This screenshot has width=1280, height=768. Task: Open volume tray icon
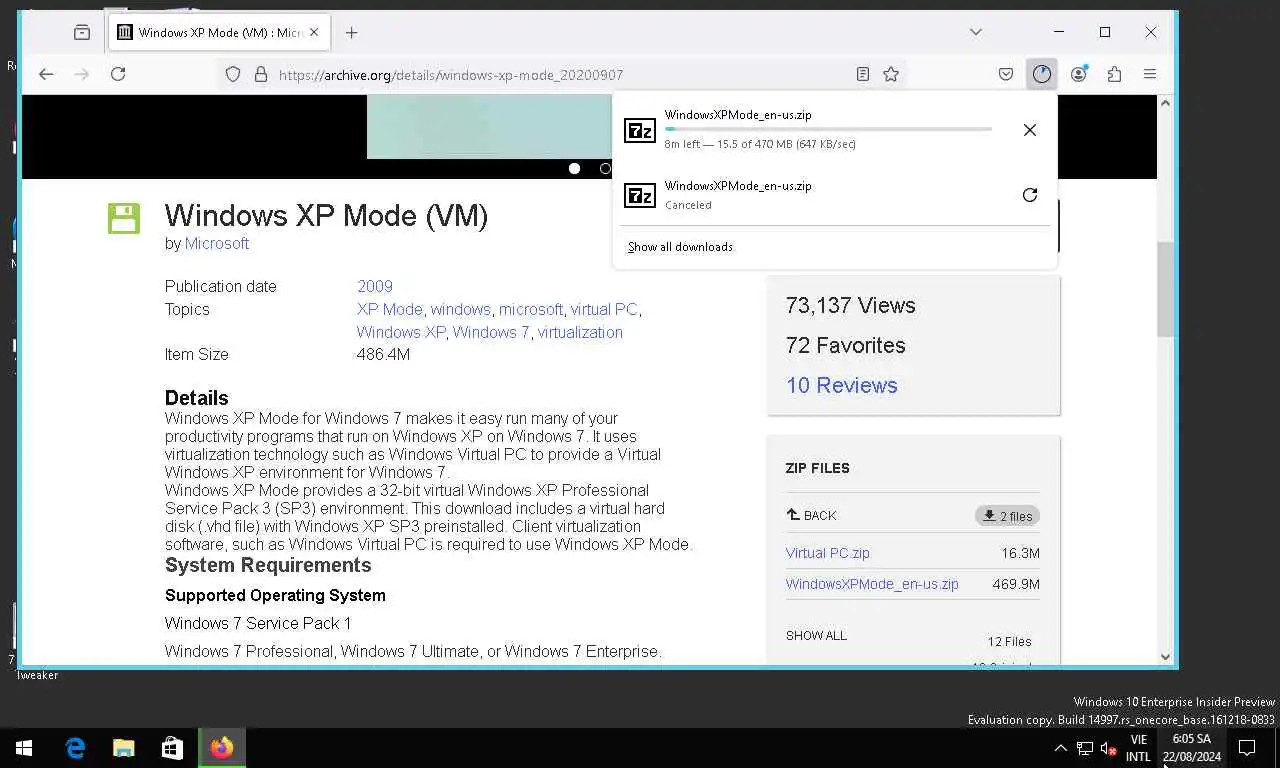[1108, 748]
